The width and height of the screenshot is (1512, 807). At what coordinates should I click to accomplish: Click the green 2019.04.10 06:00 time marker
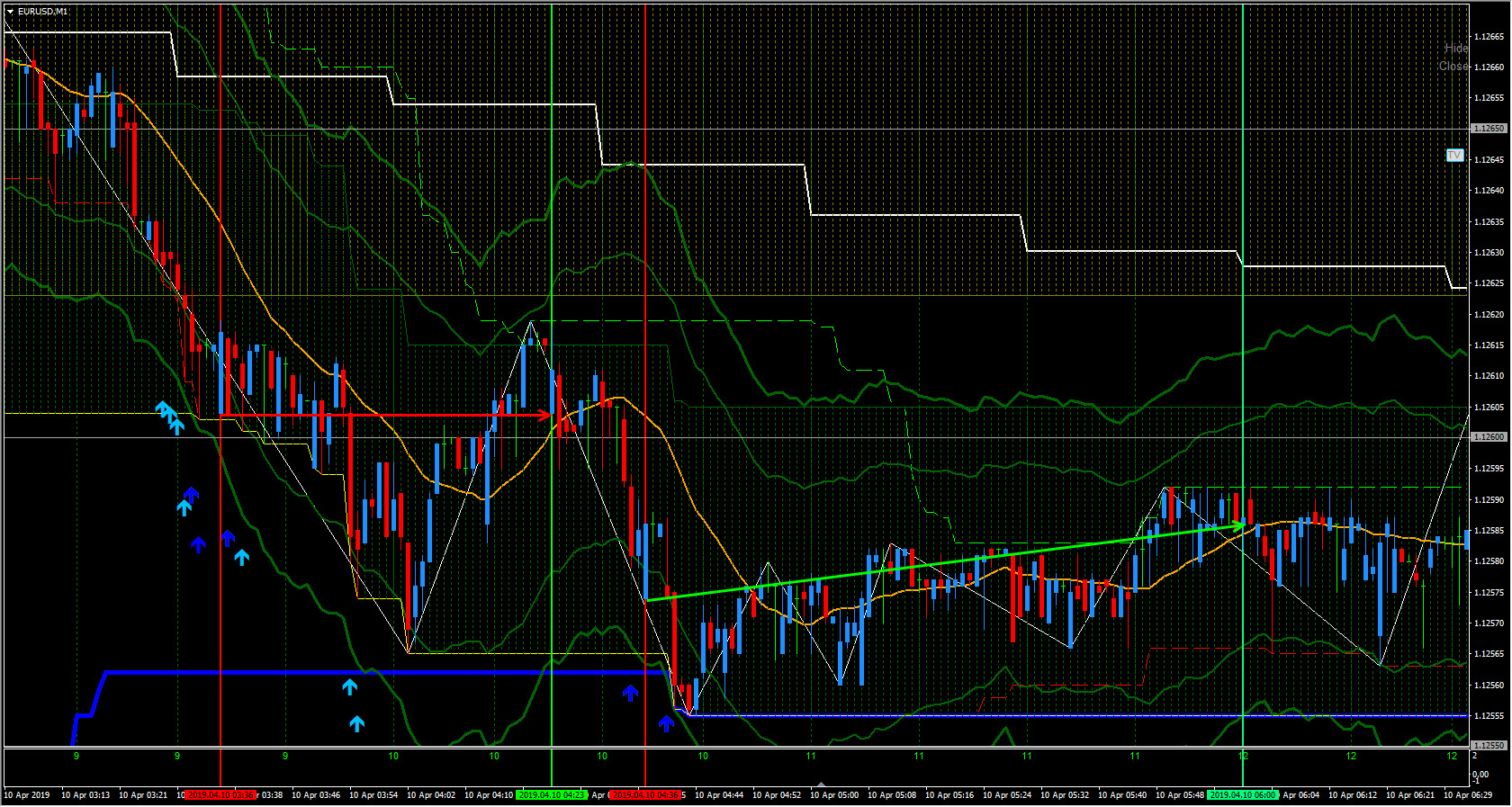pyautogui.click(x=1243, y=795)
